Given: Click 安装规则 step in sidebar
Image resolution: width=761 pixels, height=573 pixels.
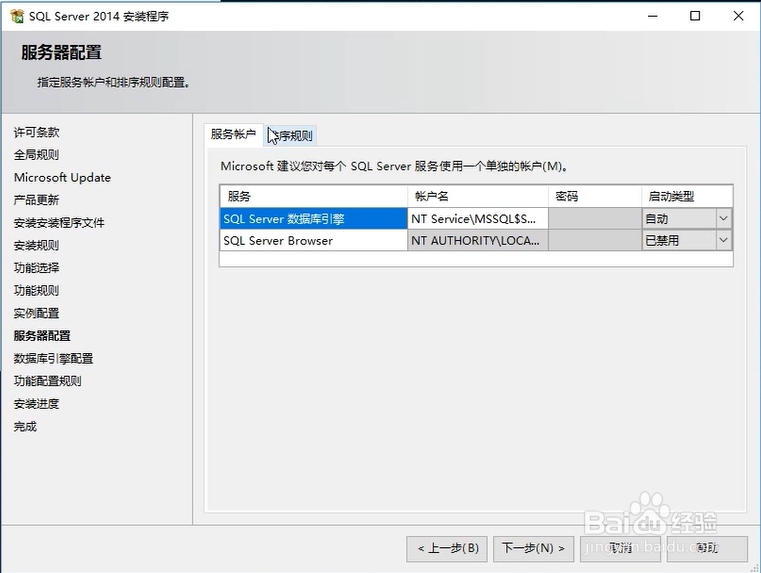Looking at the screenshot, I should 36,246.
